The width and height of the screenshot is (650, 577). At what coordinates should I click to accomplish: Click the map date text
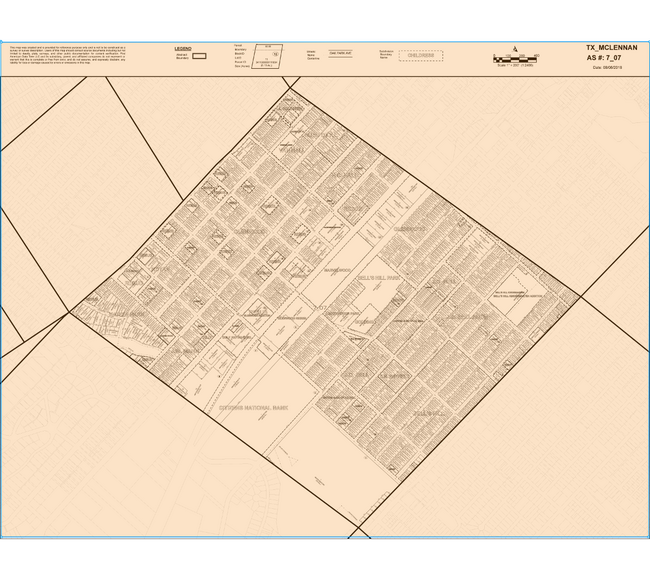(x=609, y=68)
